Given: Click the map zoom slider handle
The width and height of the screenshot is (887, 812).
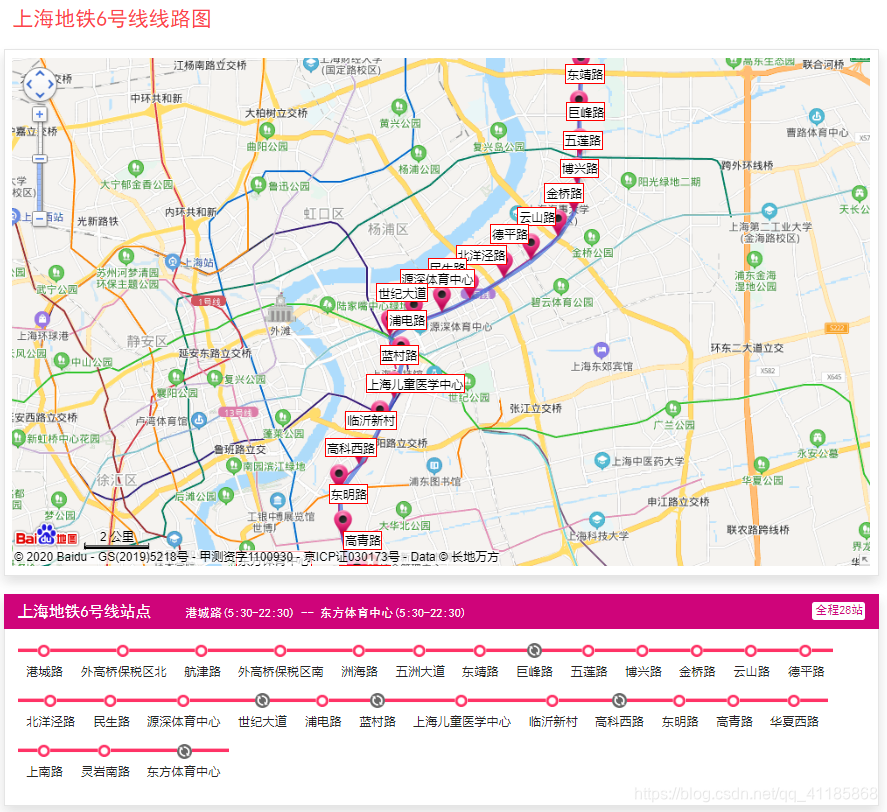Looking at the screenshot, I should 39,159.
